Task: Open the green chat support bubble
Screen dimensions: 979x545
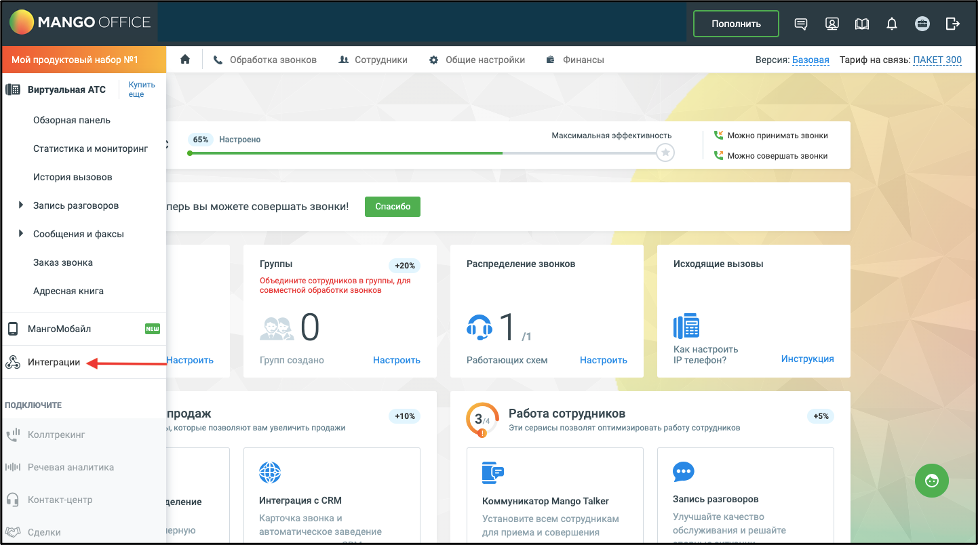Action: pyautogui.click(x=932, y=480)
